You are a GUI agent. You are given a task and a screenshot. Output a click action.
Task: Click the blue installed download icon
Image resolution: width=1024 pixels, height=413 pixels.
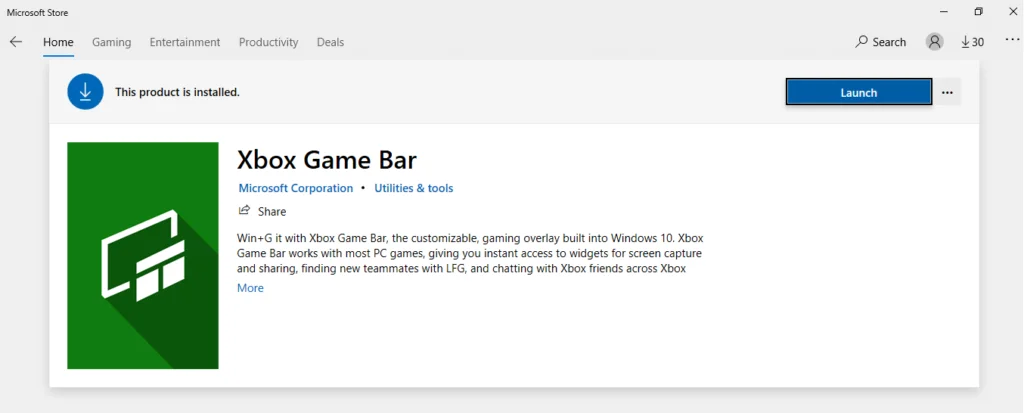[x=85, y=91]
